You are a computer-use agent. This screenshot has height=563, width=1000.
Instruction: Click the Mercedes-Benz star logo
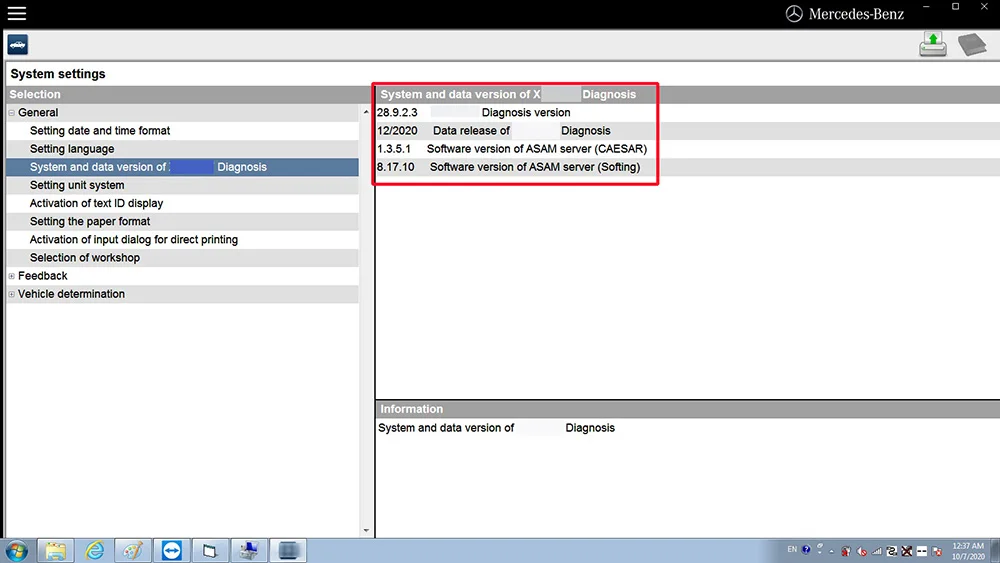pos(794,13)
